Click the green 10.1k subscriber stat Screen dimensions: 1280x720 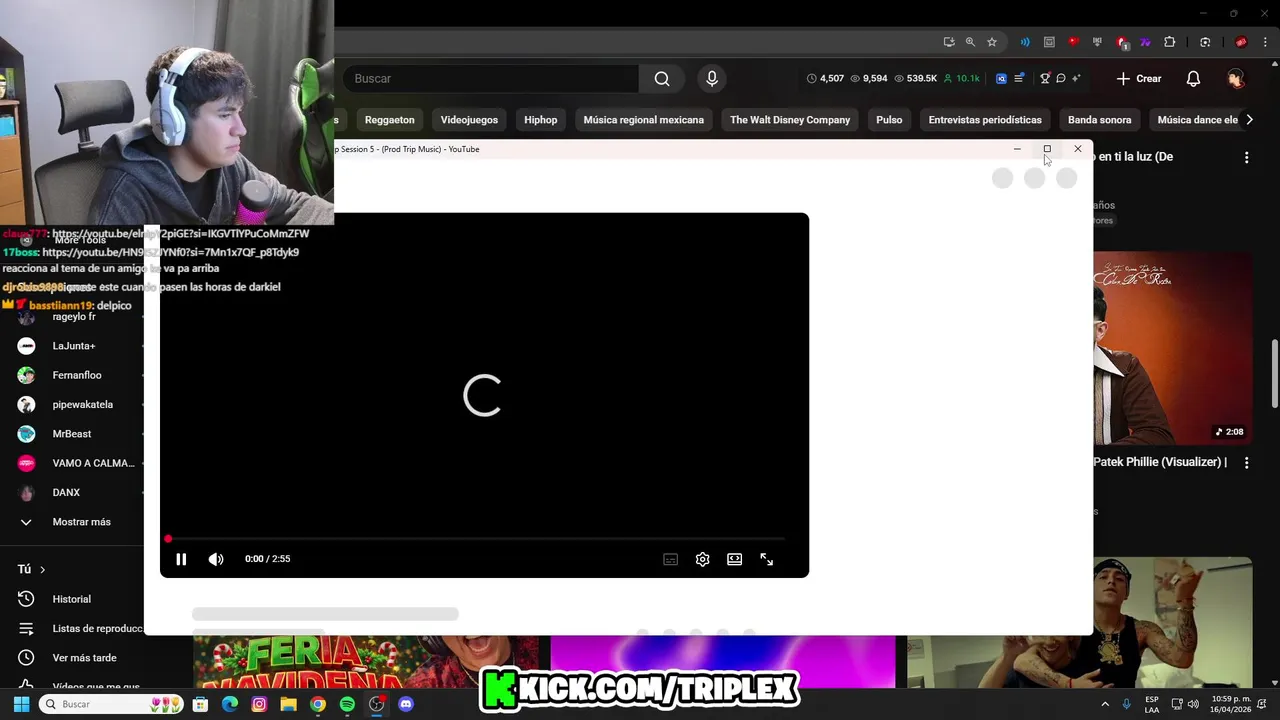(x=961, y=78)
